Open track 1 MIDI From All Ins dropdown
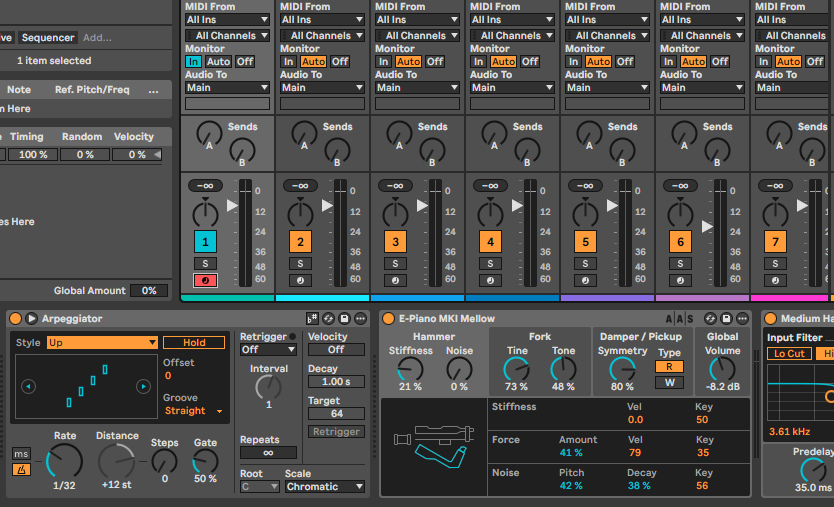The image size is (834, 507). (227, 20)
